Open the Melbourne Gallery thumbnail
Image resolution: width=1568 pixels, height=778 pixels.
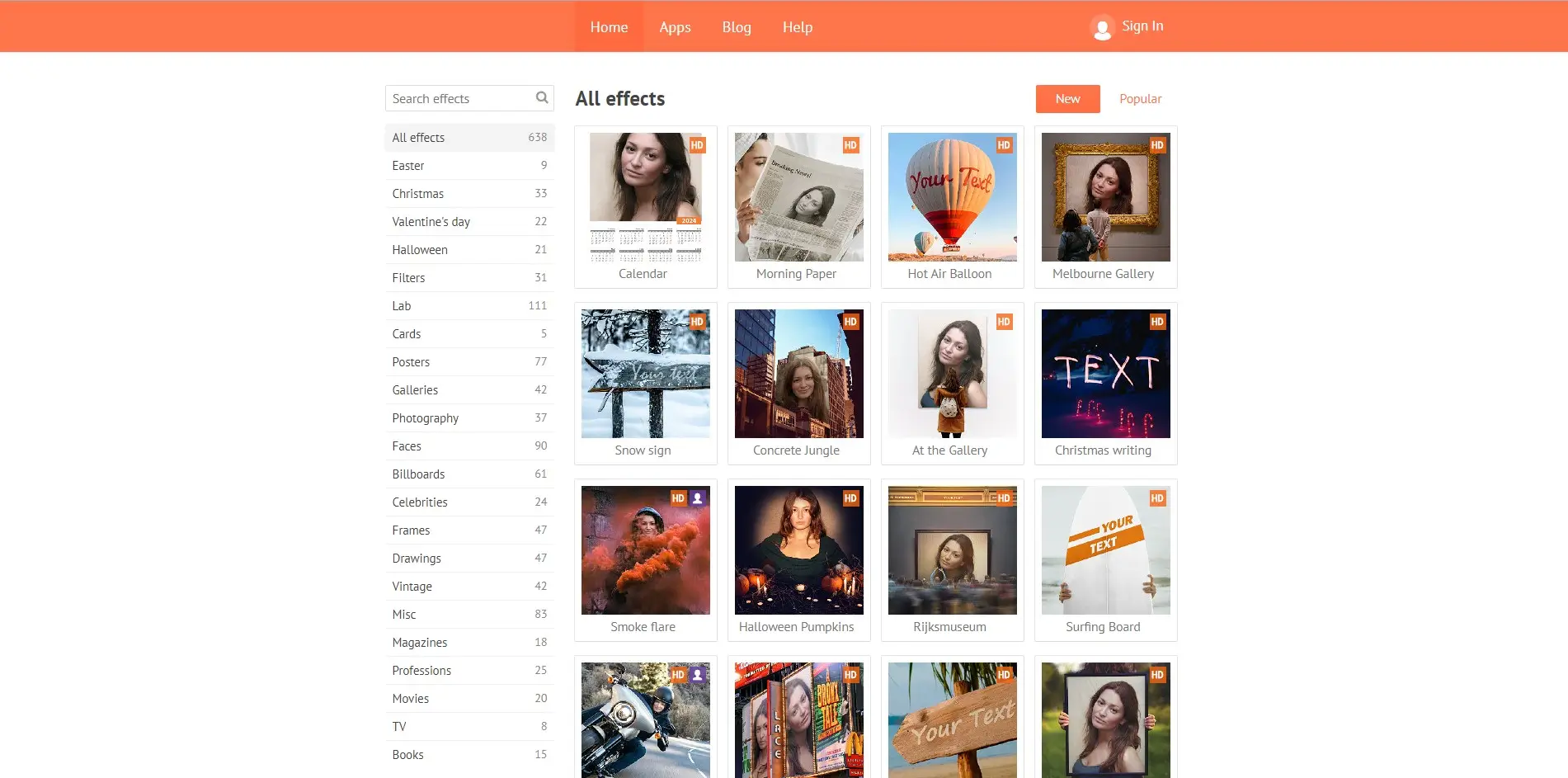tap(1106, 197)
